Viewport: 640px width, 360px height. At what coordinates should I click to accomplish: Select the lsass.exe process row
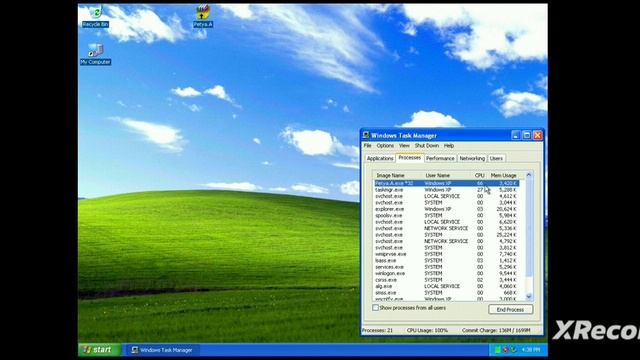pyautogui.click(x=447, y=260)
